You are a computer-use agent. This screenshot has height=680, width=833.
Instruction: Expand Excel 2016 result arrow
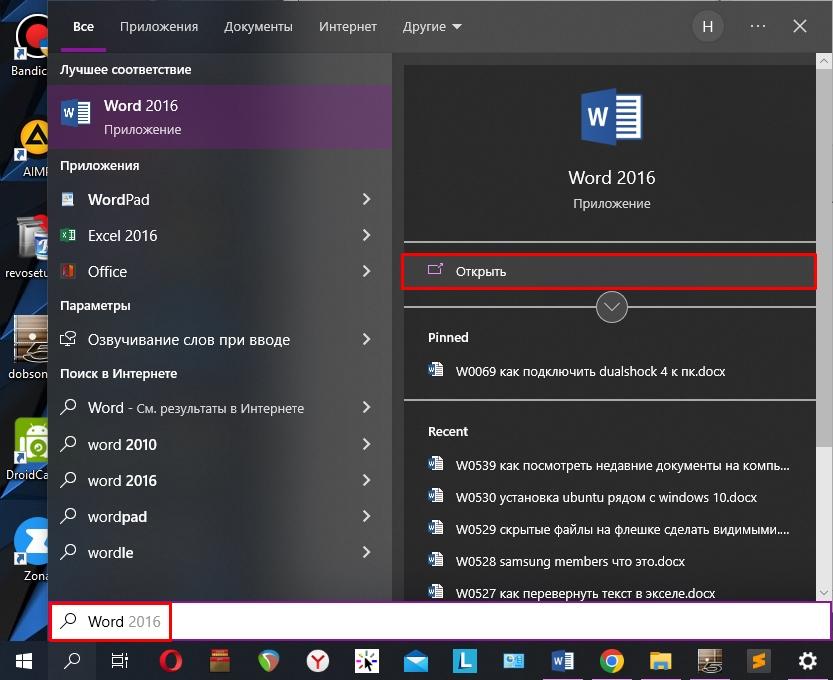(x=367, y=235)
